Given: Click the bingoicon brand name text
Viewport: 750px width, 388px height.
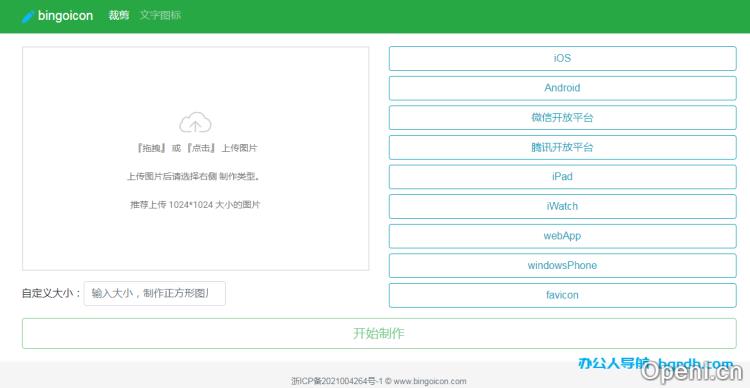Looking at the screenshot, I should pyautogui.click(x=66, y=16).
